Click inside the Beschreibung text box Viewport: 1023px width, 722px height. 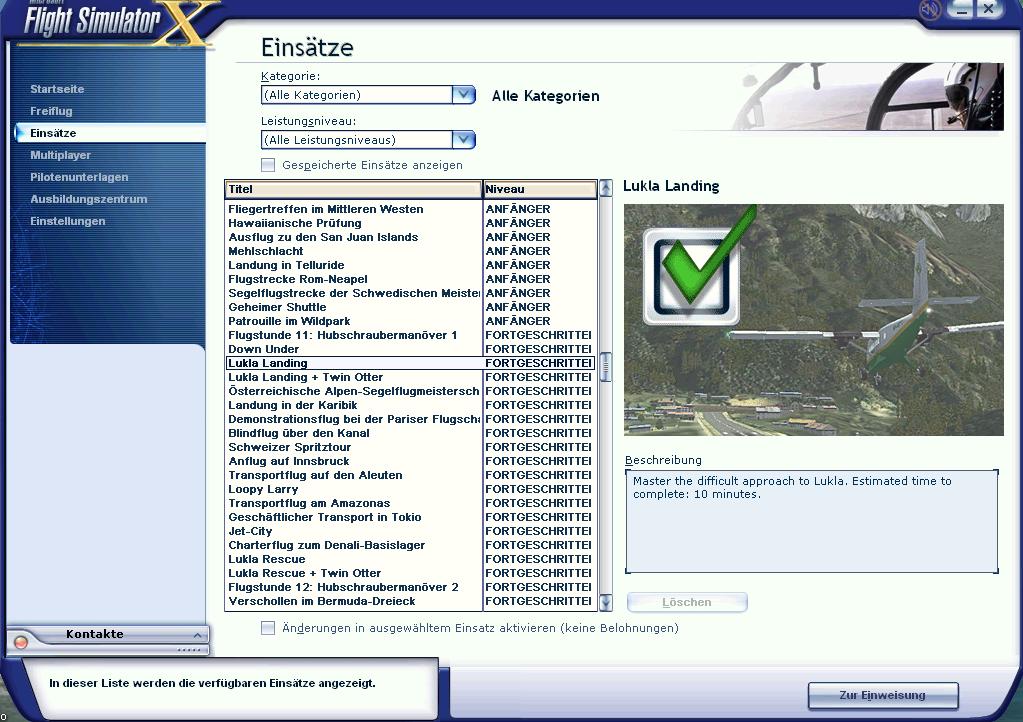[812, 521]
